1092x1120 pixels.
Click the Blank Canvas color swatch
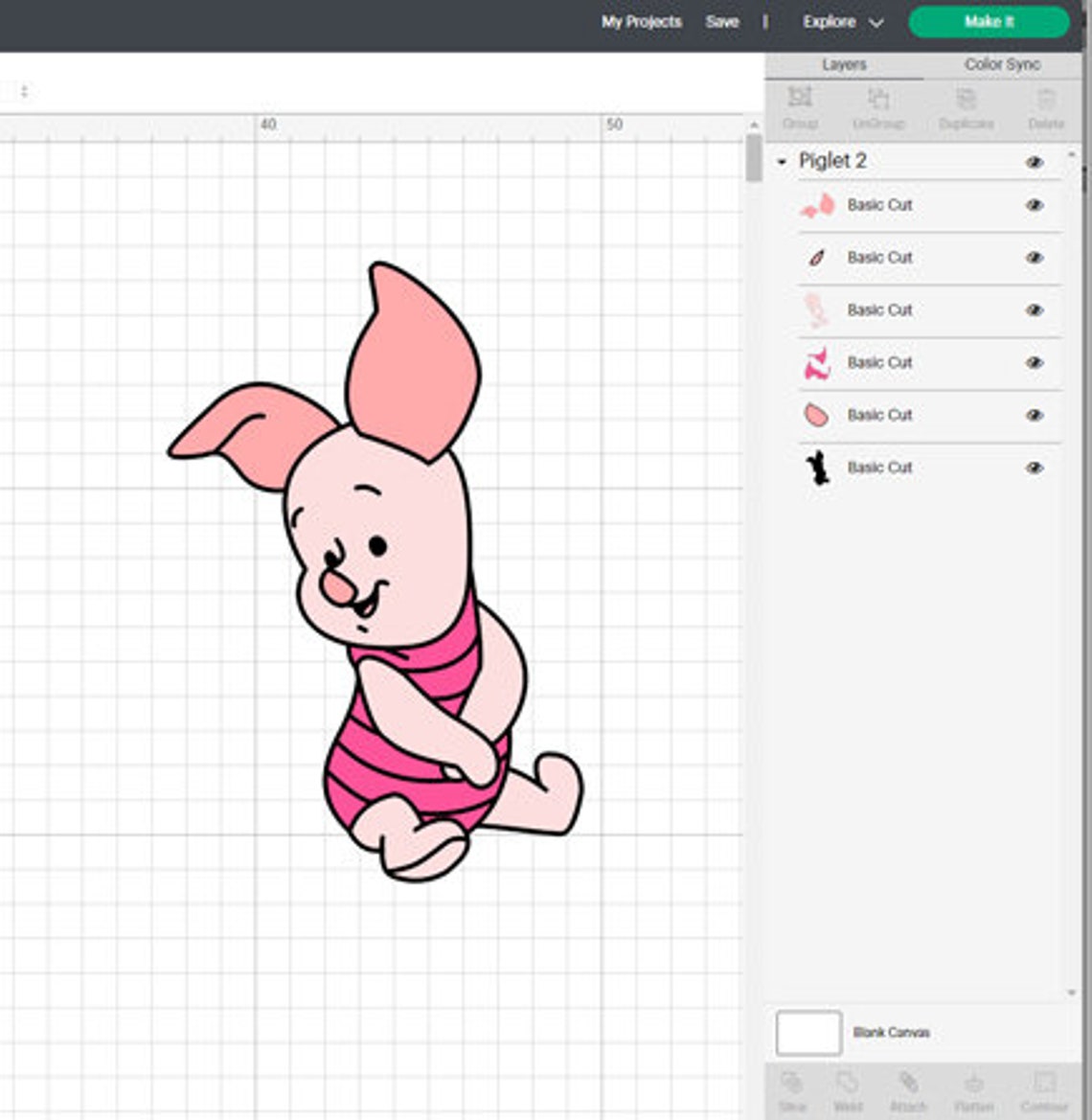coord(808,1033)
